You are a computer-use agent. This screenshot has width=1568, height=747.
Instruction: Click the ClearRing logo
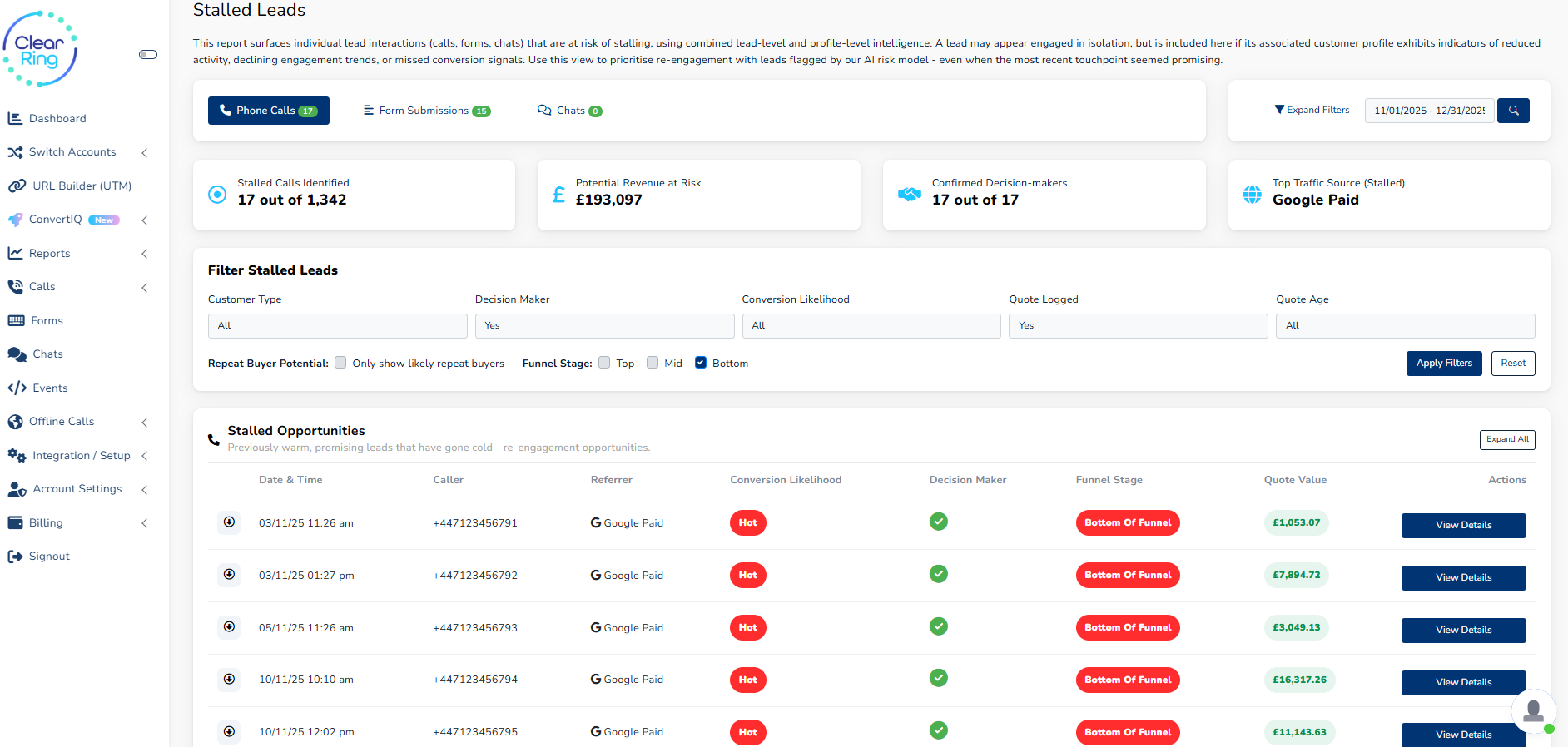coord(40,50)
